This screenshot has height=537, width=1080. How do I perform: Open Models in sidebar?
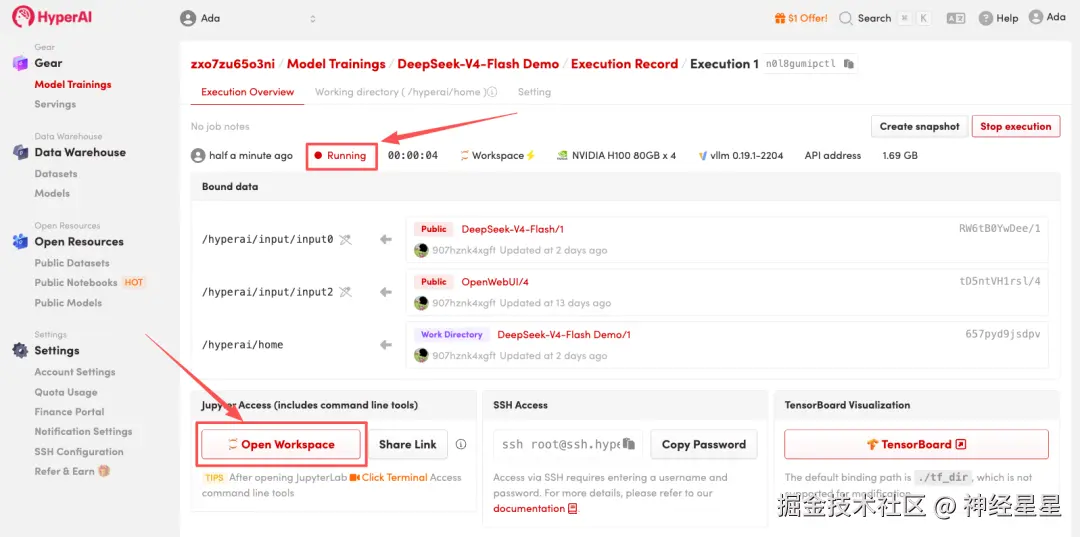pyautogui.click(x=52, y=193)
